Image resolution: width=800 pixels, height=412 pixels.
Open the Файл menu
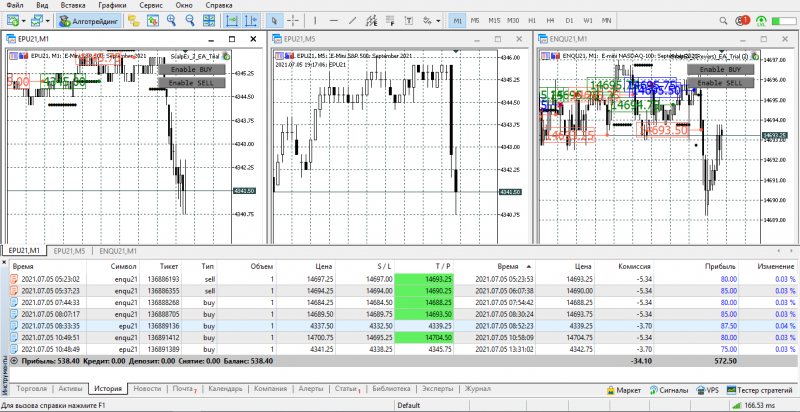(x=14, y=5)
